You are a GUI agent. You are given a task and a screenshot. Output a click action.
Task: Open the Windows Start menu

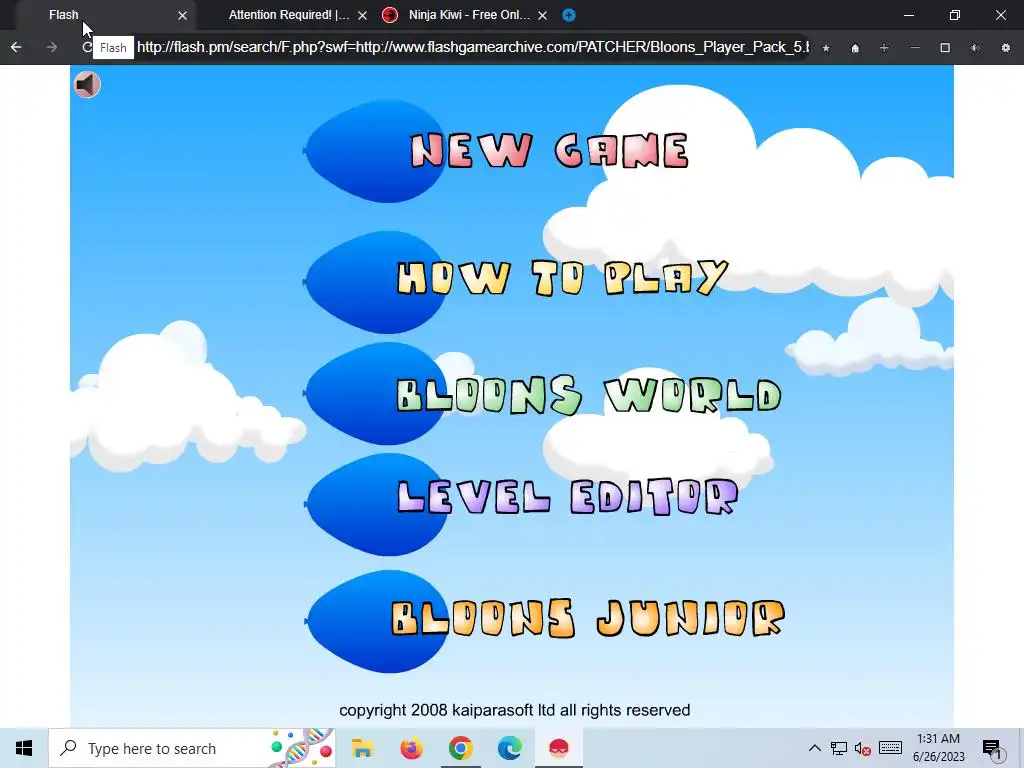pos(24,748)
